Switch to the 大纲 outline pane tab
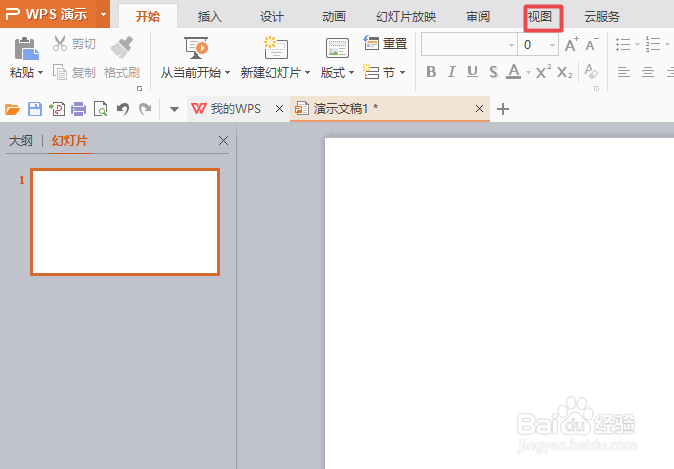674x469 pixels. [21, 141]
